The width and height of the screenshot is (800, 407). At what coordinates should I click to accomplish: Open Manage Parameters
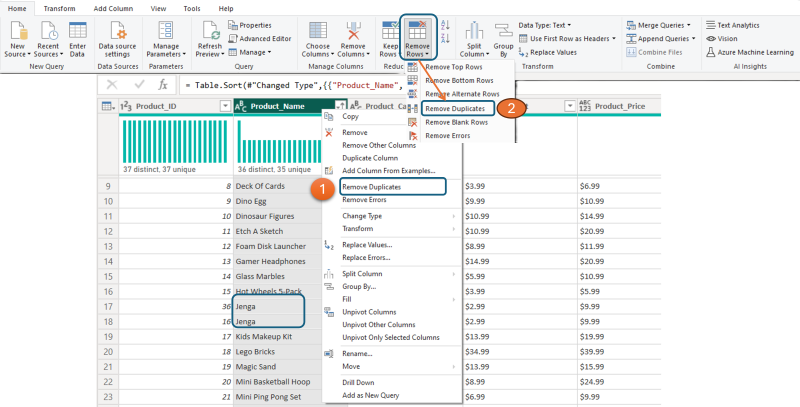tap(166, 40)
